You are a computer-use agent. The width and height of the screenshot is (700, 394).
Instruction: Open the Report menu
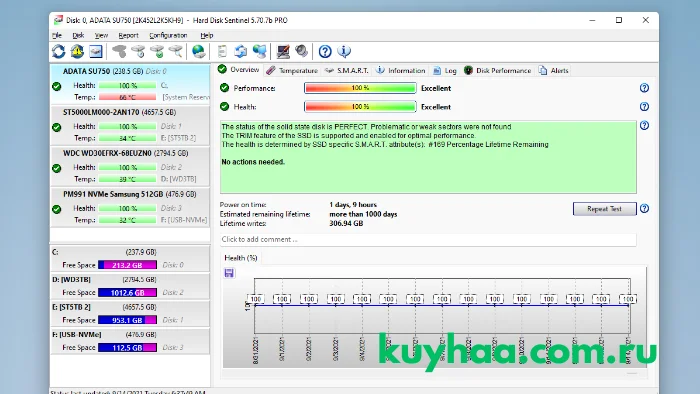click(x=128, y=35)
